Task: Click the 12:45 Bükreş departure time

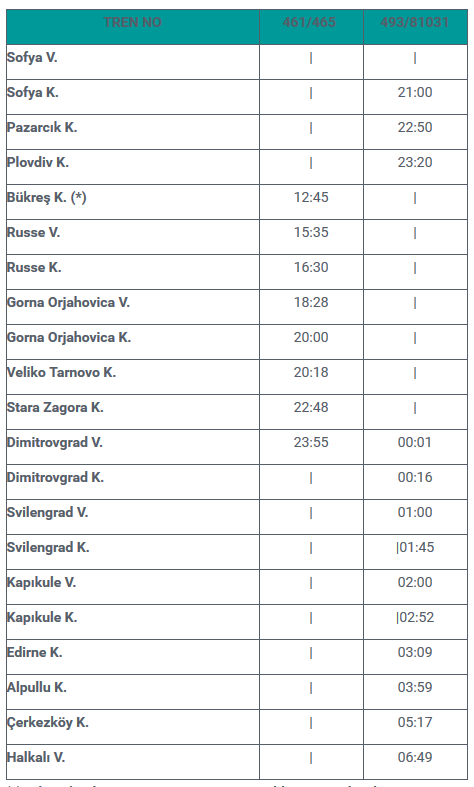Action: pyautogui.click(x=311, y=197)
